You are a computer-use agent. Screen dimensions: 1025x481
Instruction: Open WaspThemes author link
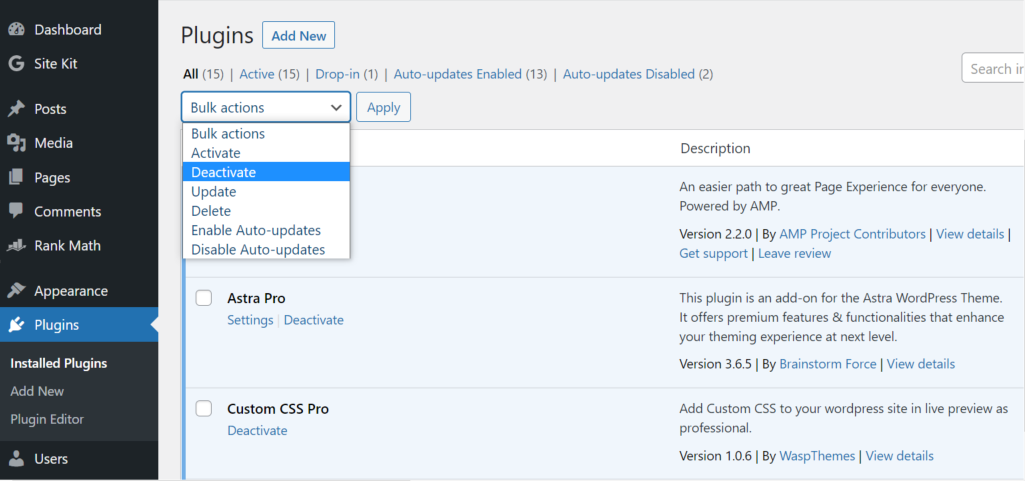(x=817, y=456)
